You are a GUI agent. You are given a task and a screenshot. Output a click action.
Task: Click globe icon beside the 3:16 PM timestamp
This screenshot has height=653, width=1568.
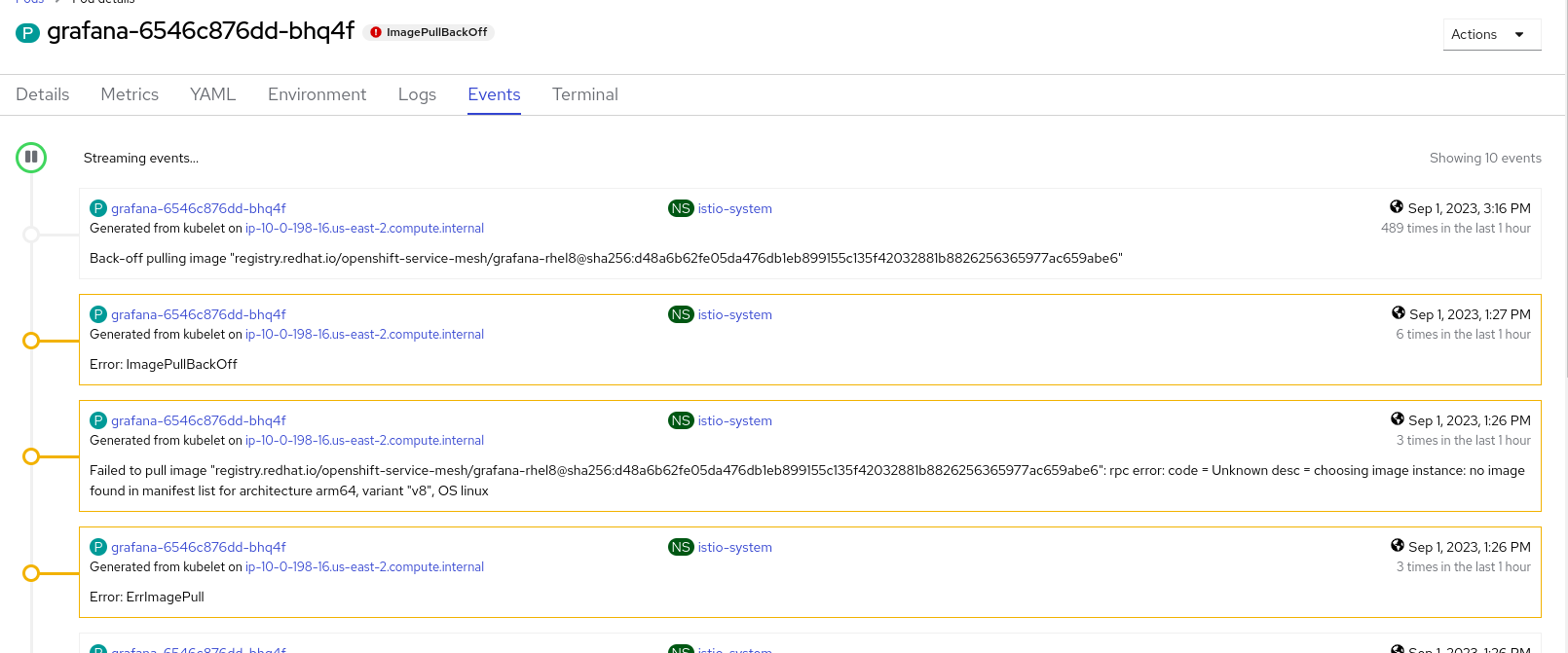tap(1397, 207)
